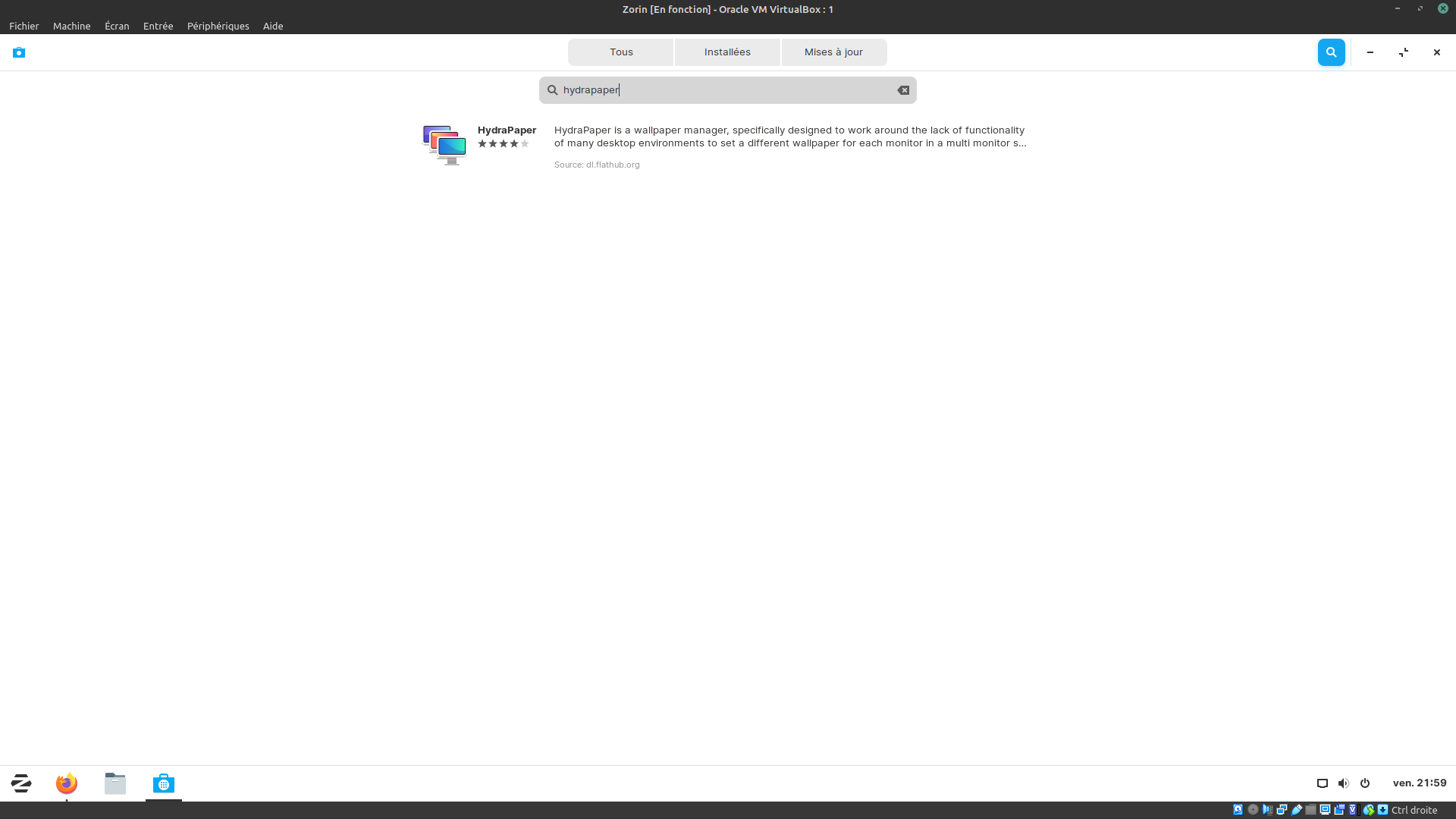
Task: Switch to the Tous tab
Action: pos(621,52)
